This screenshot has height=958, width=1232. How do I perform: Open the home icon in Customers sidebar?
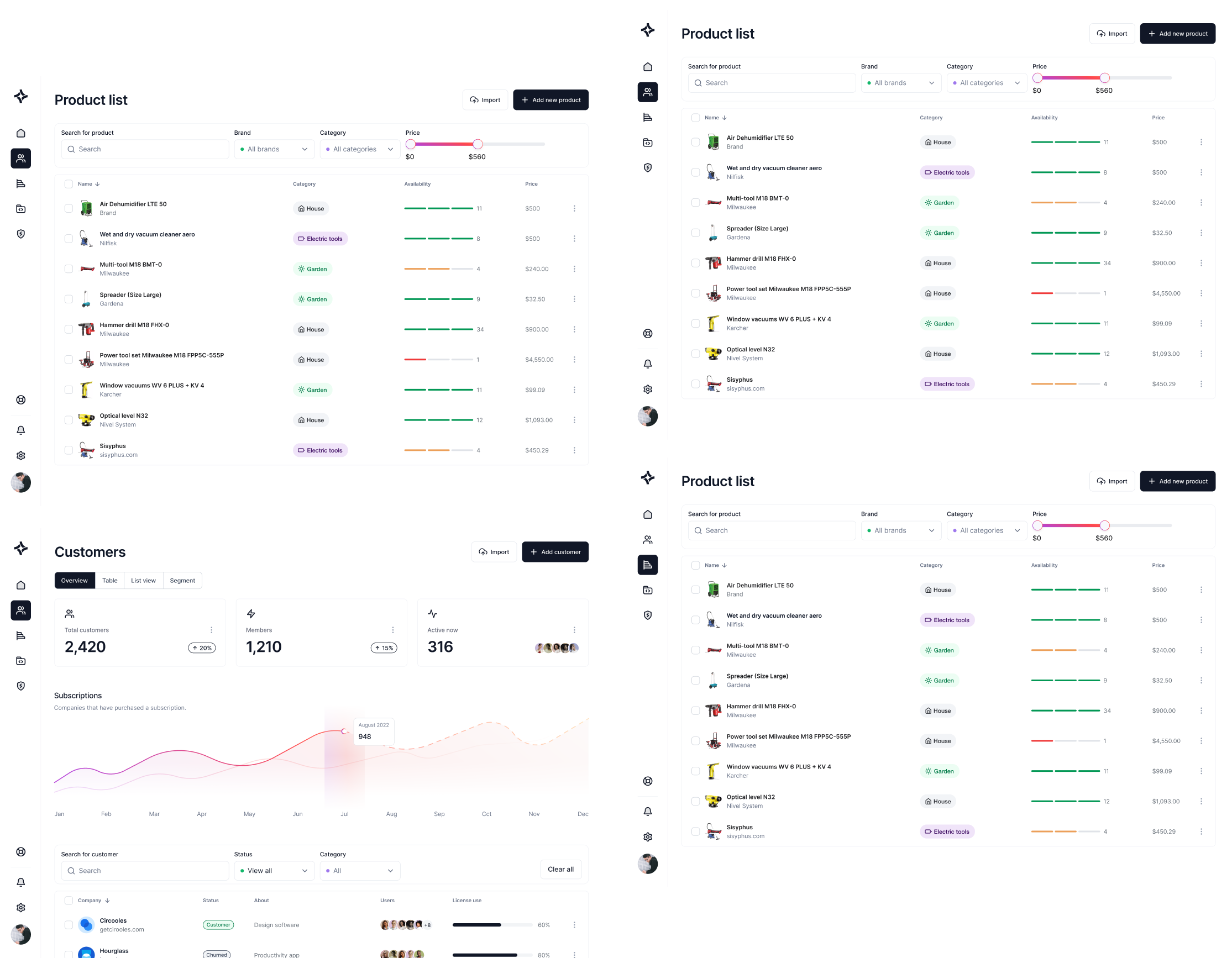[21, 585]
